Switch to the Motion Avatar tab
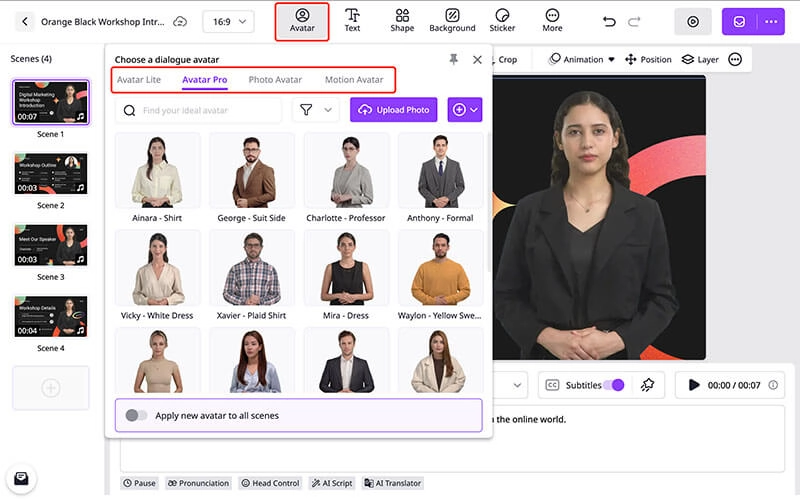Screen dimensions: 800x500 (354, 80)
